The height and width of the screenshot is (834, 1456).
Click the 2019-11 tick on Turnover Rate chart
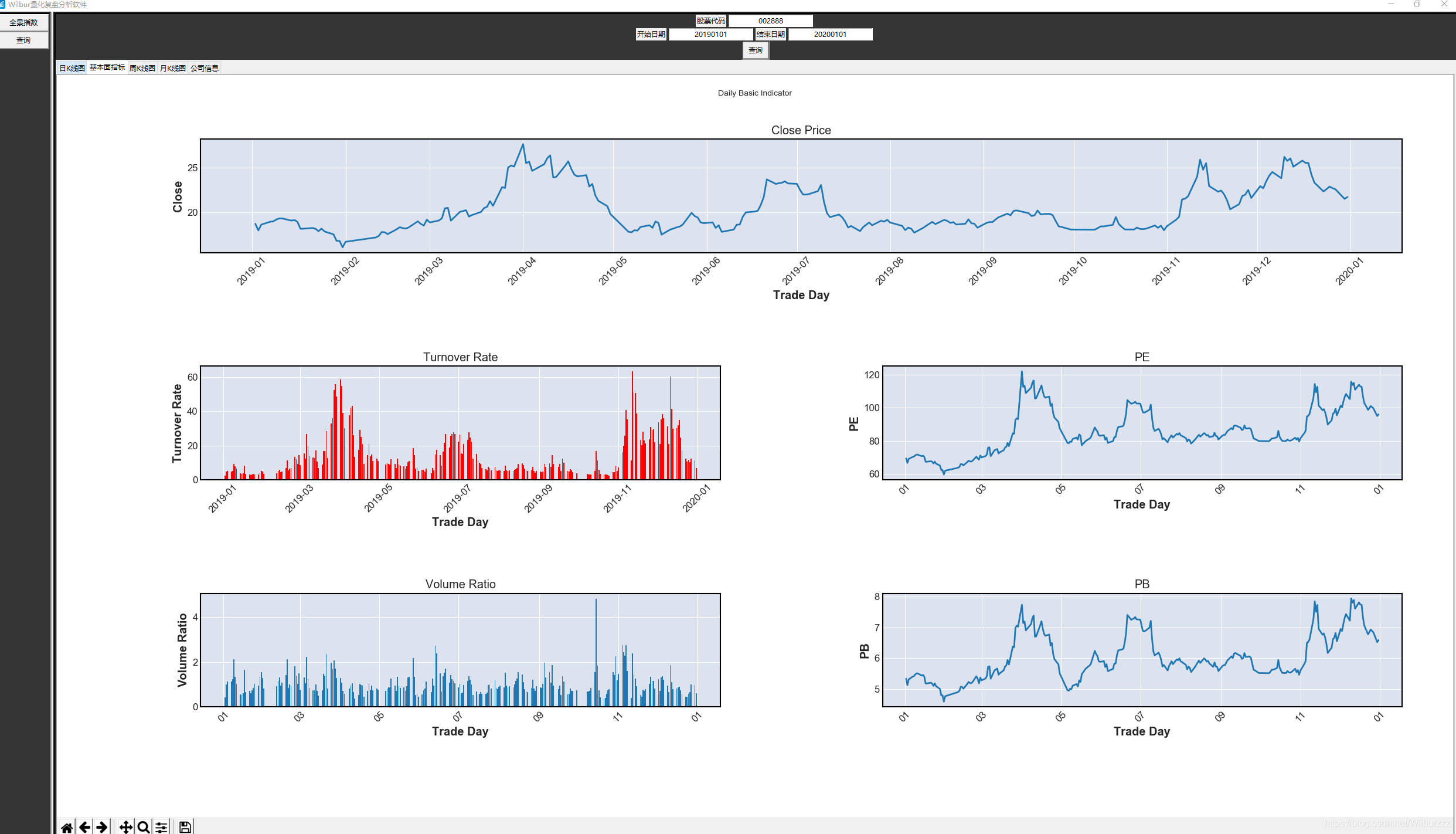coord(617,498)
